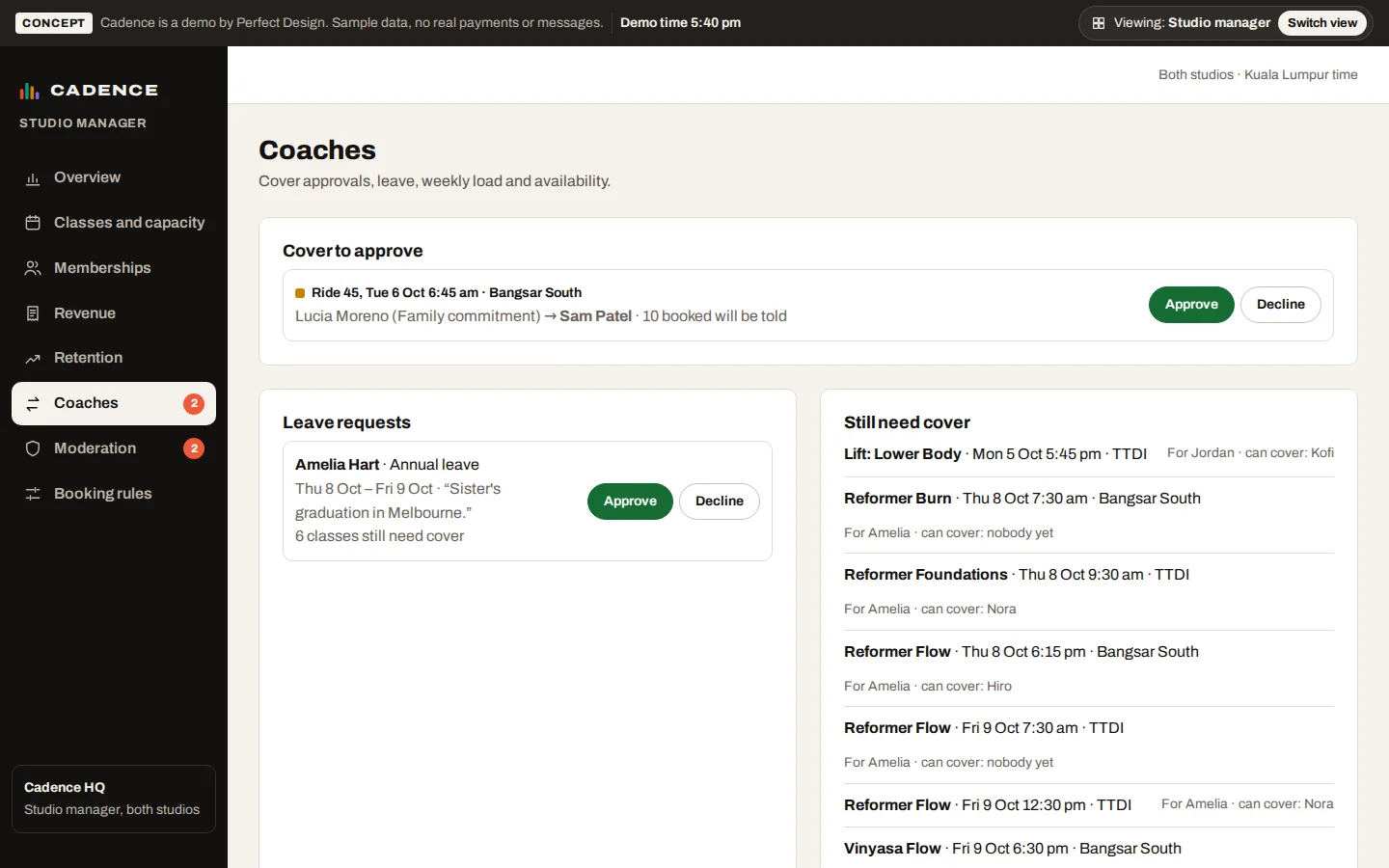Click 'Ride 45, Tue 6 Oct 6:45 am' text
1389x868 pixels.
pyautogui.click(x=395, y=293)
